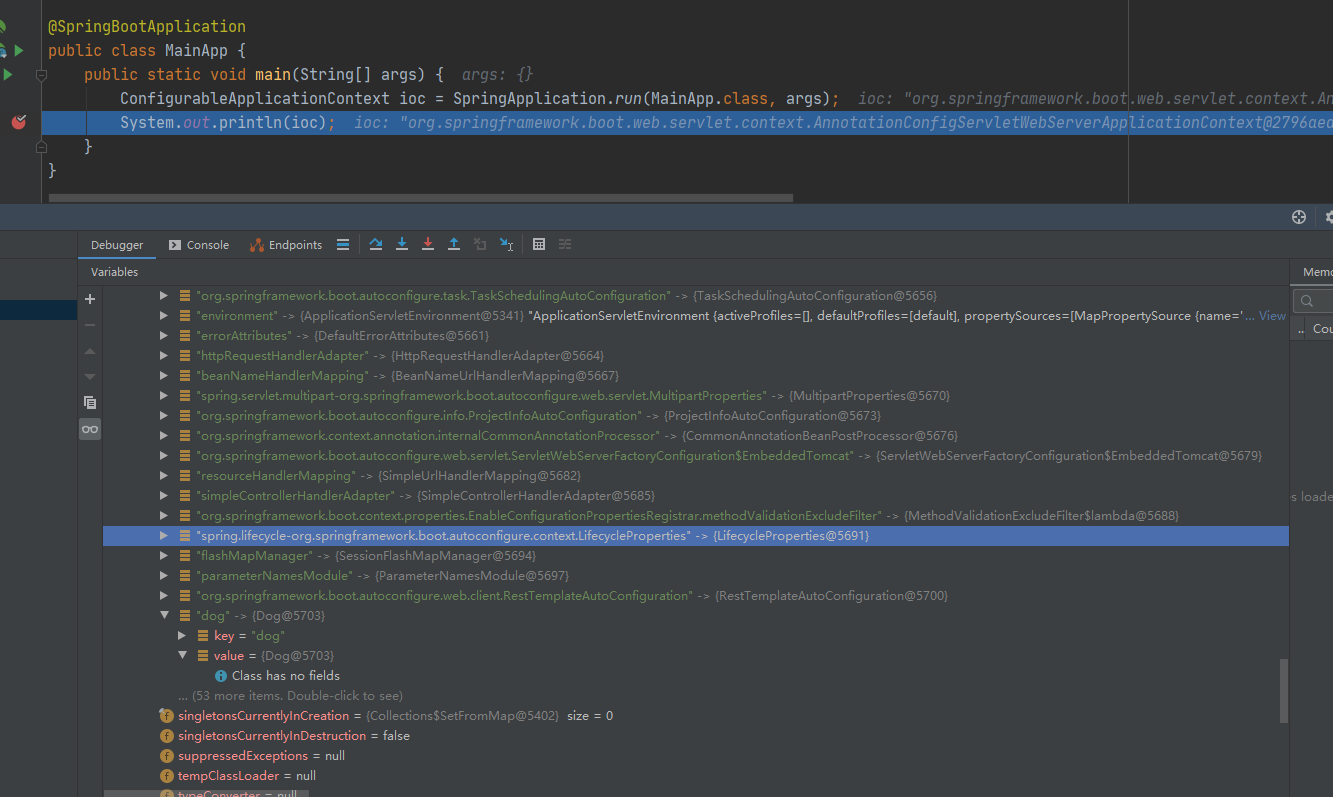Click Drop Frame icon in debugger toolbar
1333x797 pixels.
480,244
